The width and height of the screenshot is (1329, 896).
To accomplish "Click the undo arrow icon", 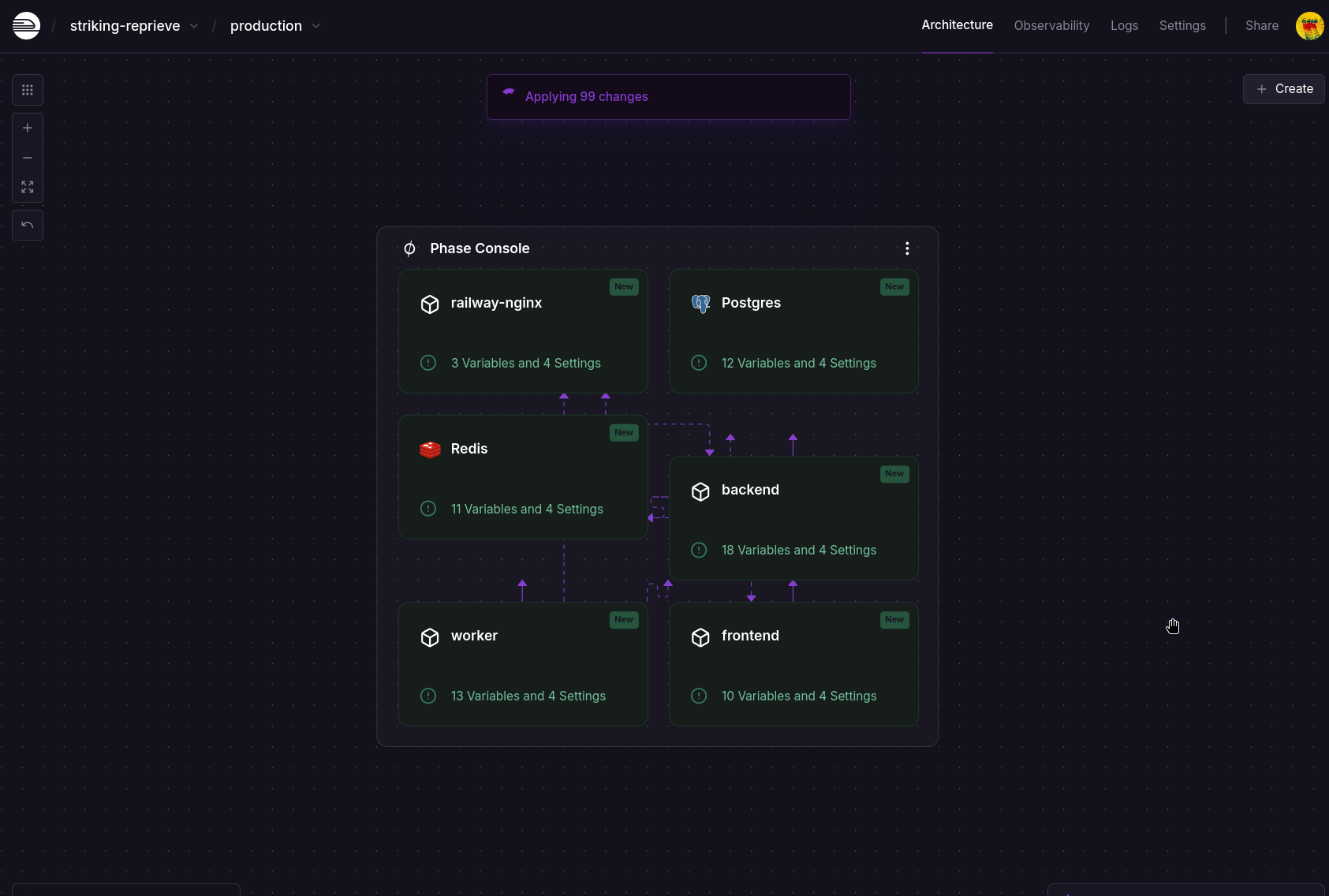I will (x=28, y=225).
